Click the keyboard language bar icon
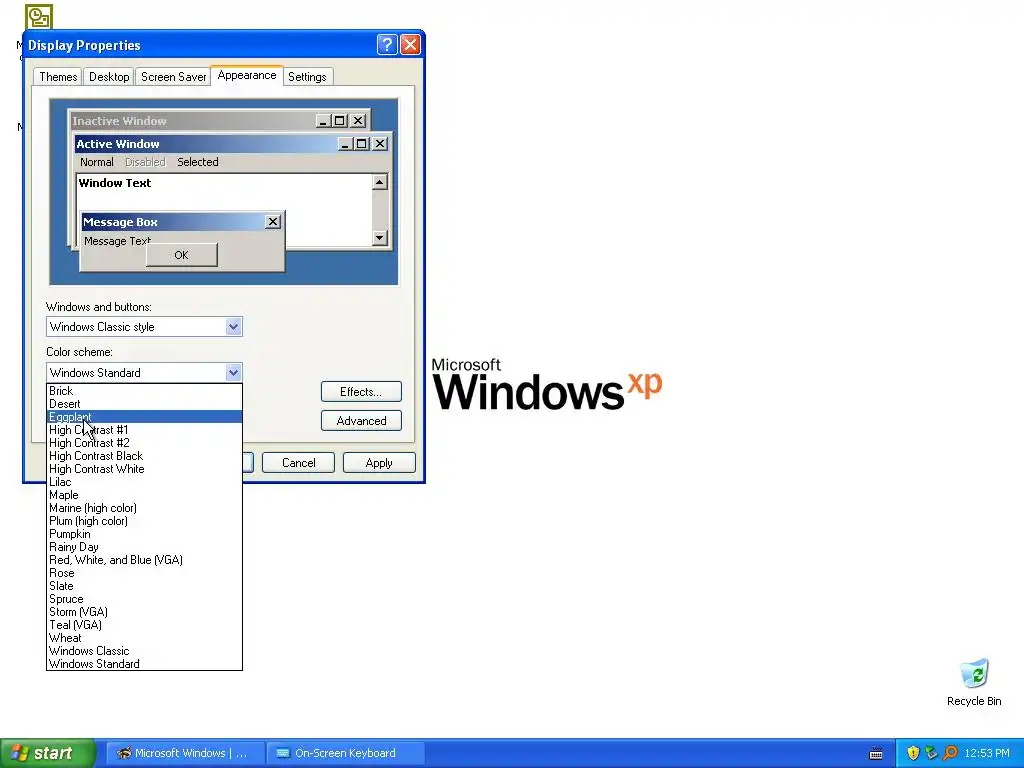 click(876, 754)
